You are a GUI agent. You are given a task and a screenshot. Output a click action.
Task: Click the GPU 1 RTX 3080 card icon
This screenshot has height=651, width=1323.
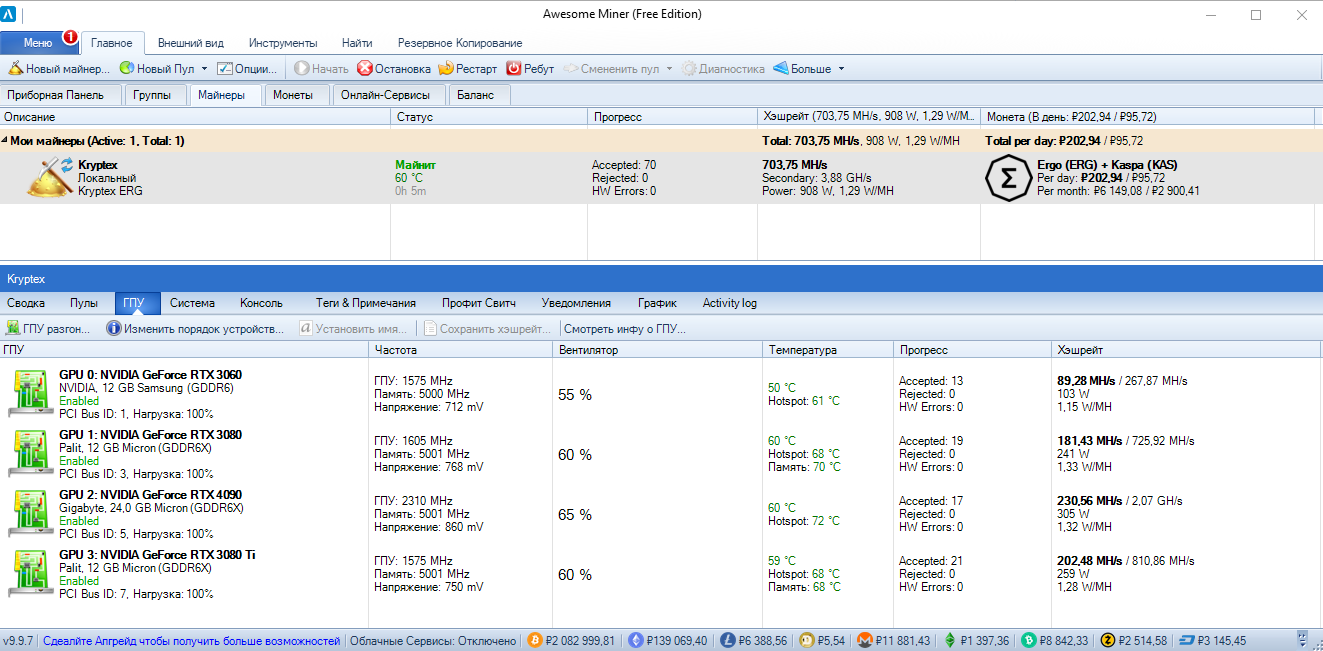click(x=29, y=453)
